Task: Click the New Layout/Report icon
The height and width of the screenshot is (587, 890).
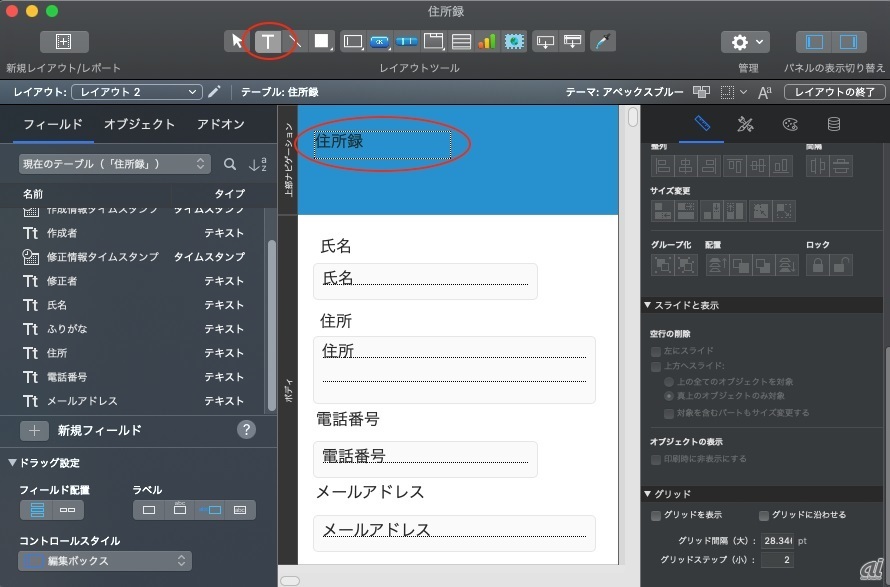Action: [64, 42]
